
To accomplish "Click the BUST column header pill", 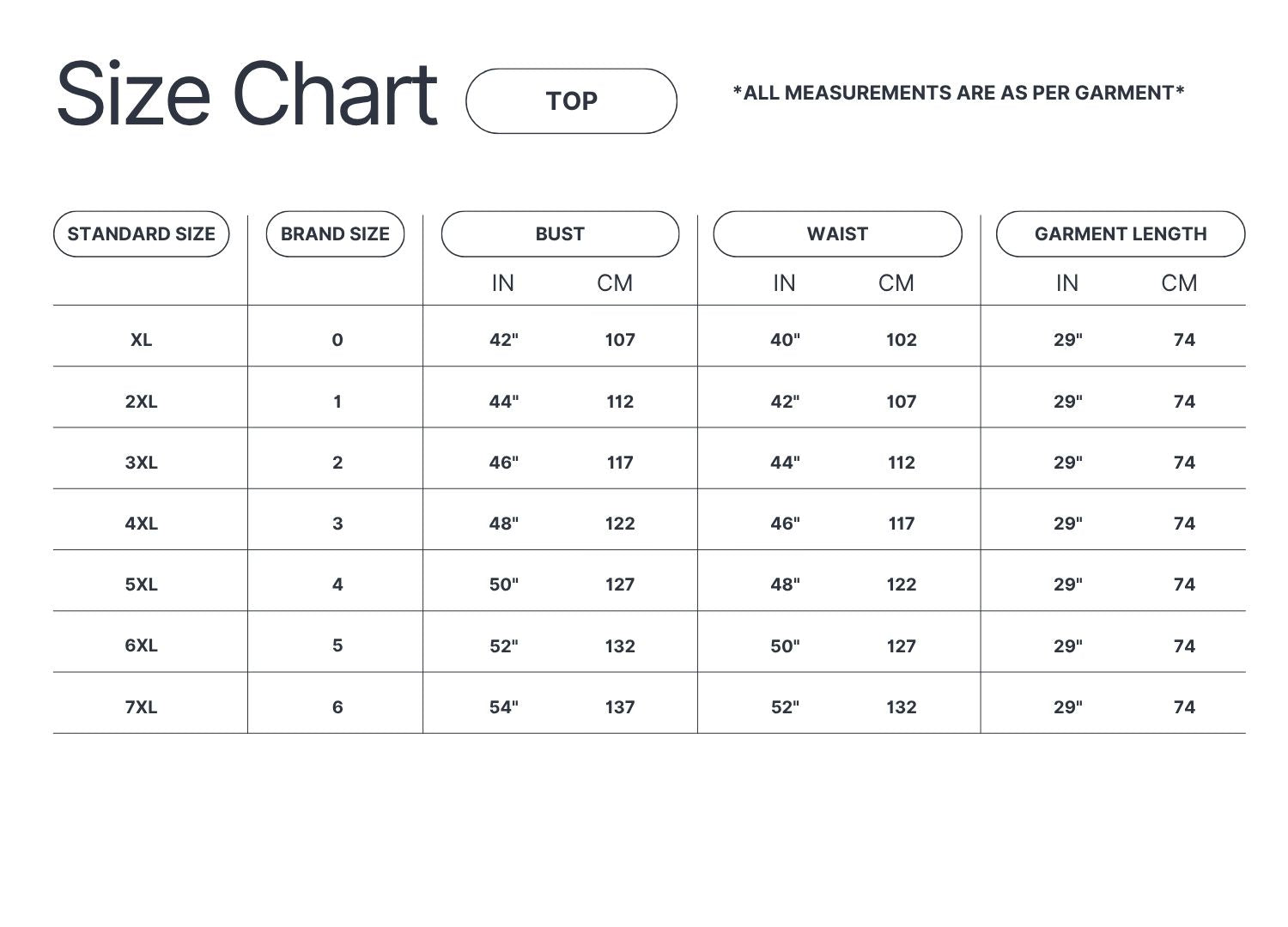I will (x=560, y=234).
